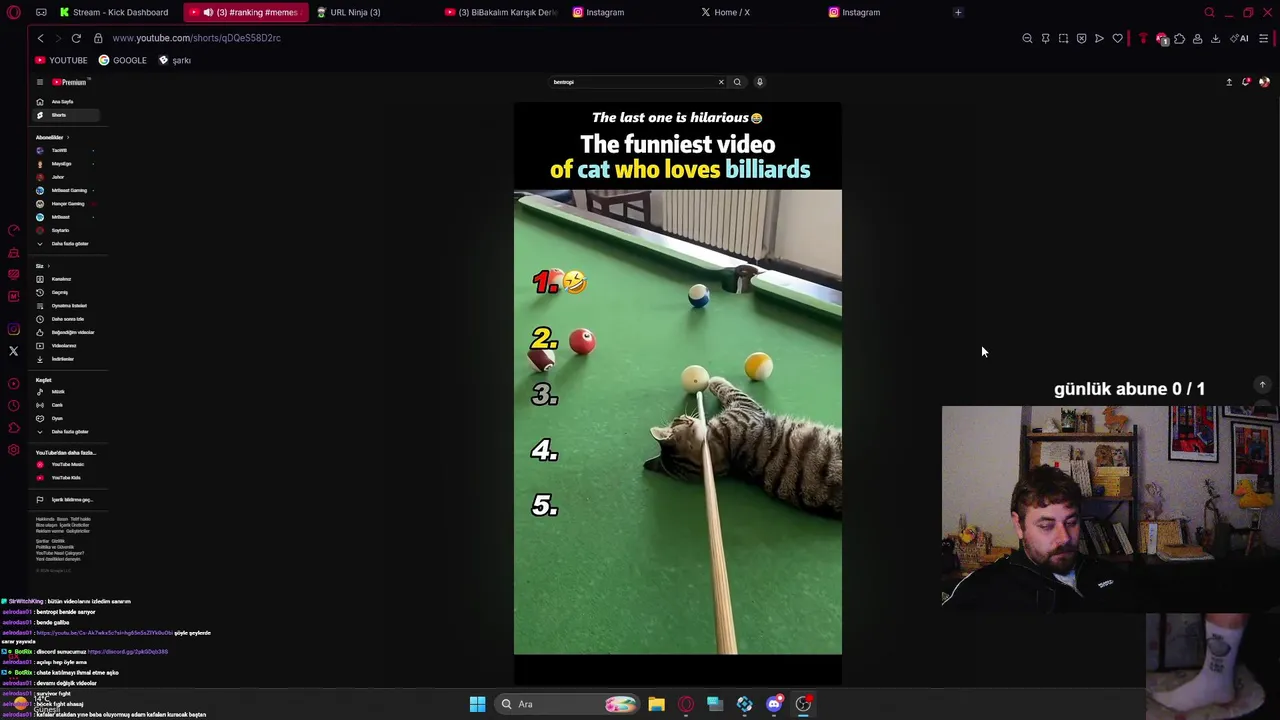Image resolution: width=1280 pixels, height=720 pixels.
Task: Open the browser tab search magnifier
Action: click(x=1209, y=12)
